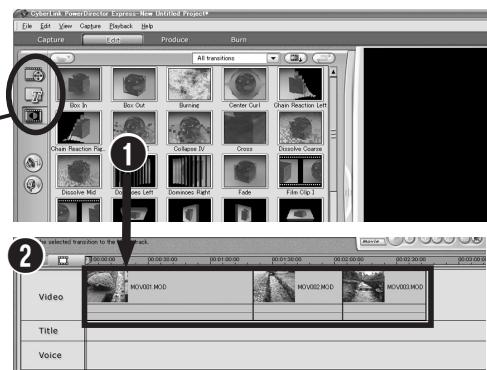Click the Box In label text
Viewport: 487px width, 370px height.
pos(79,105)
